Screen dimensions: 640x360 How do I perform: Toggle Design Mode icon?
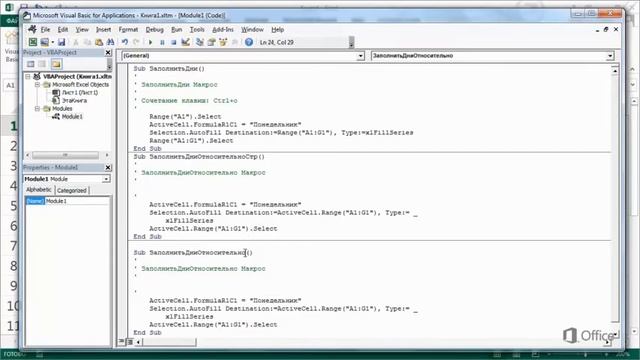(185, 42)
